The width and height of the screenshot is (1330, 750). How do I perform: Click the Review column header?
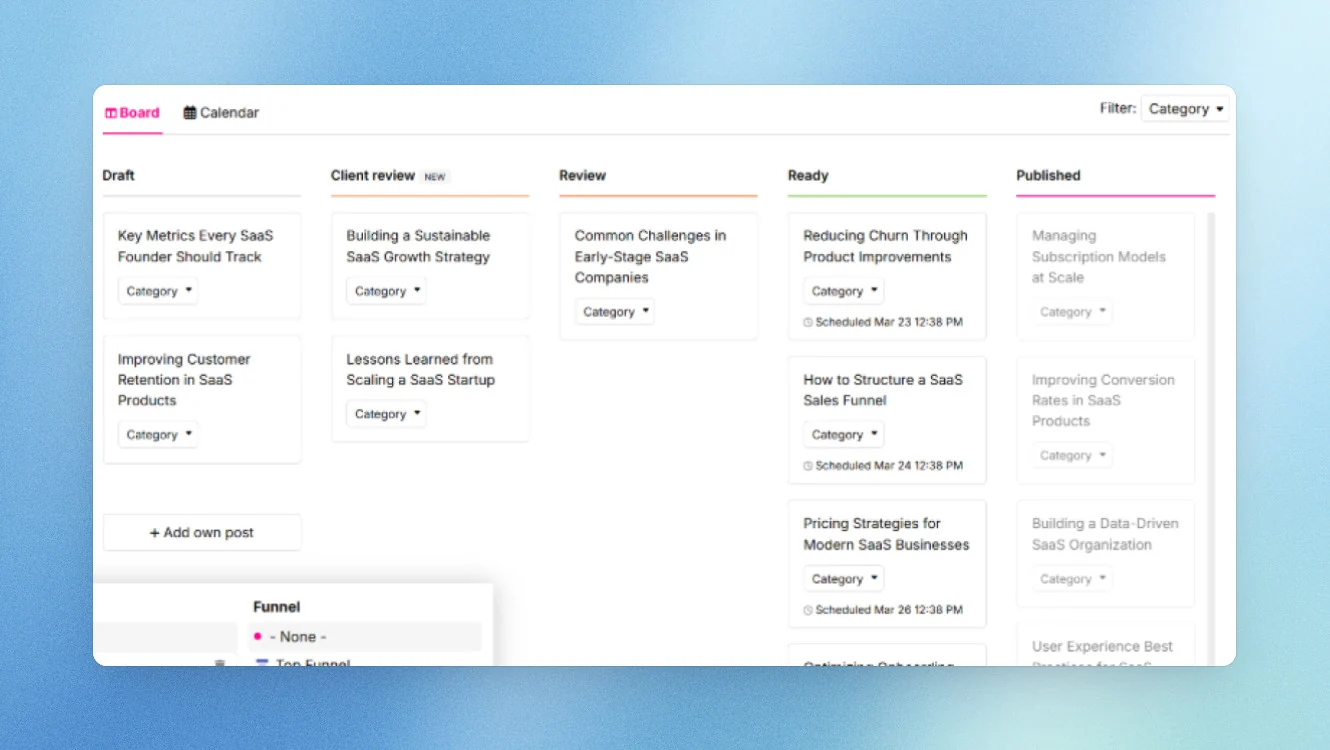point(582,175)
